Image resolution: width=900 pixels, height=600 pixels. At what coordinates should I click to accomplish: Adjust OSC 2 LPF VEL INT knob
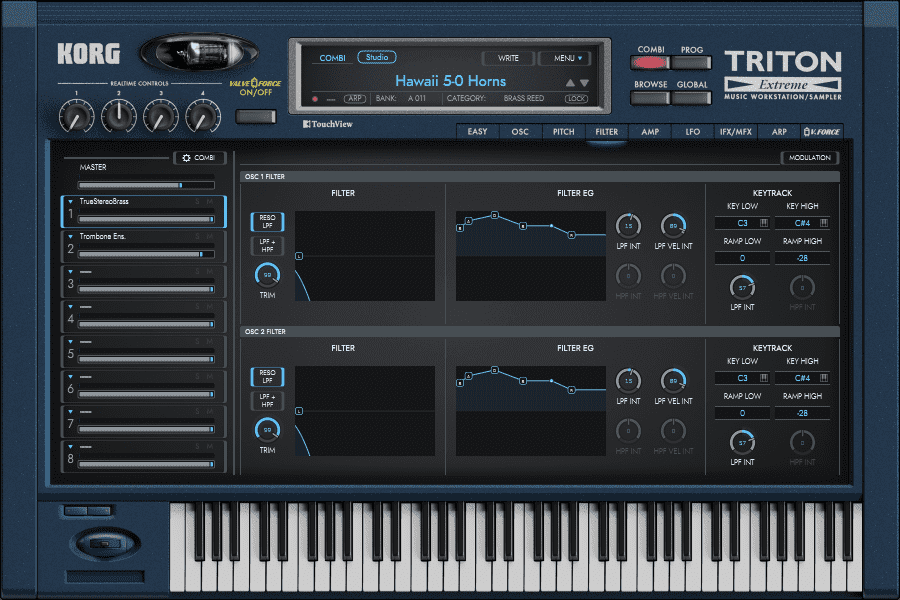673,381
